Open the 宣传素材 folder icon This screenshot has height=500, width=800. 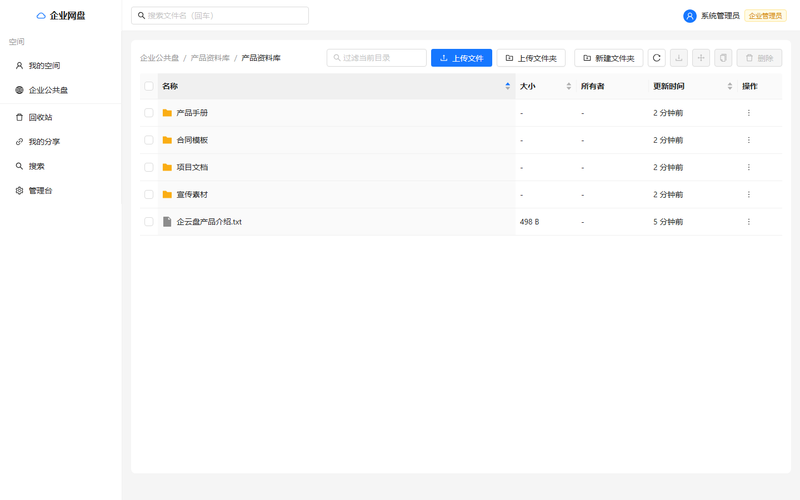point(167,194)
